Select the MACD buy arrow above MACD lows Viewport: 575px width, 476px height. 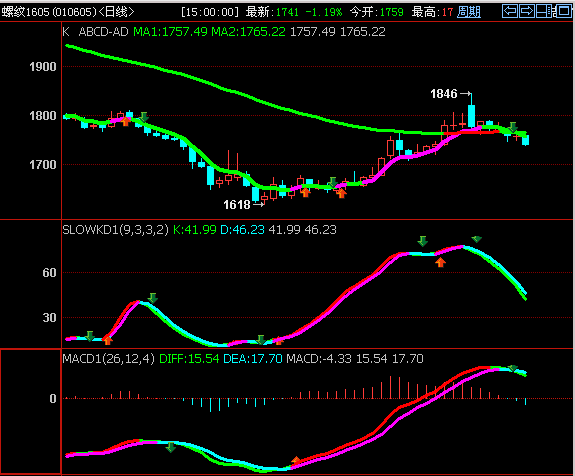[296, 461]
